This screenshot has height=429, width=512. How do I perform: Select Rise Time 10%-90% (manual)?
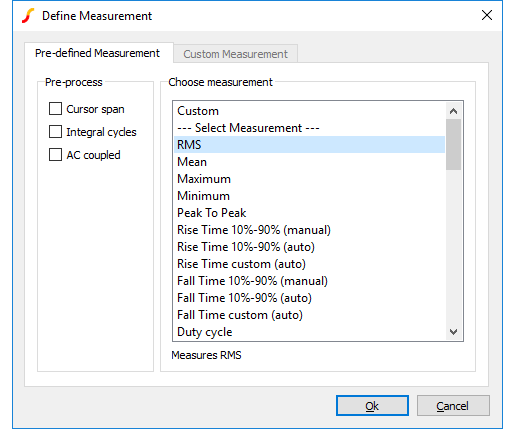[309, 230]
